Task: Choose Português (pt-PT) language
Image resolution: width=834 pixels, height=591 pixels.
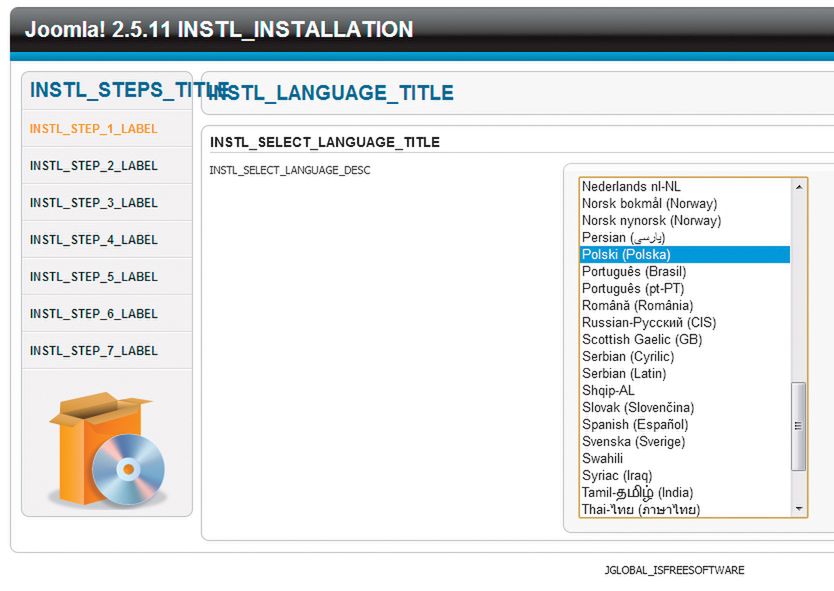Action: click(684, 288)
